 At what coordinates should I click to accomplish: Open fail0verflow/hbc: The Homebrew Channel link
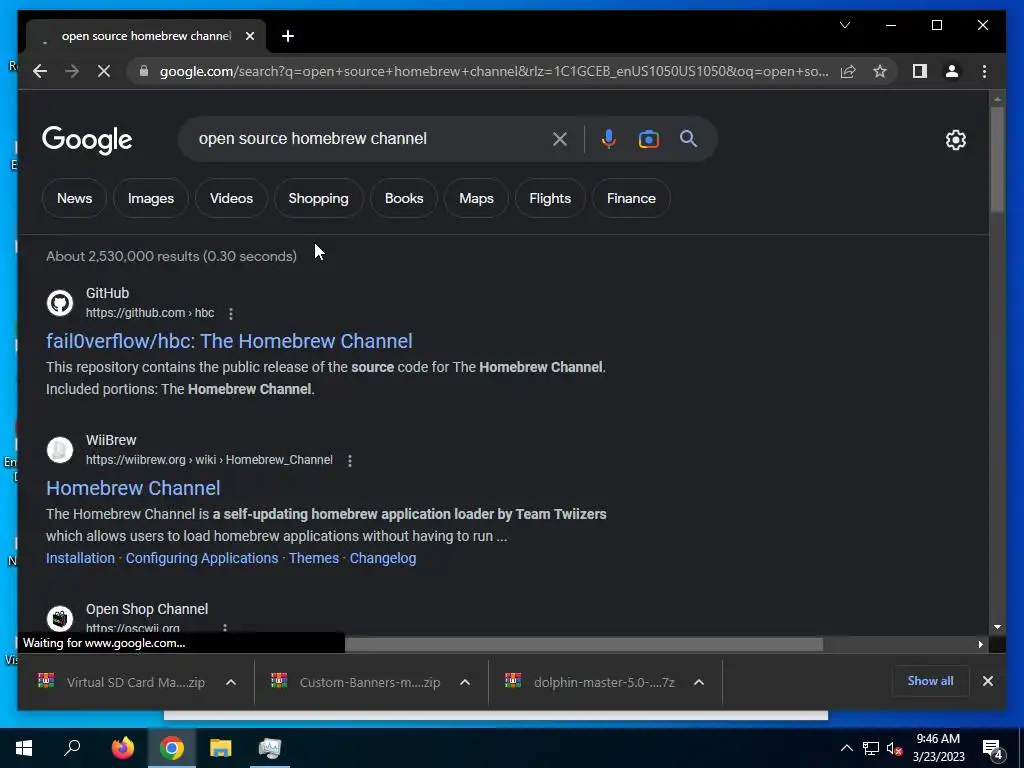click(229, 341)
